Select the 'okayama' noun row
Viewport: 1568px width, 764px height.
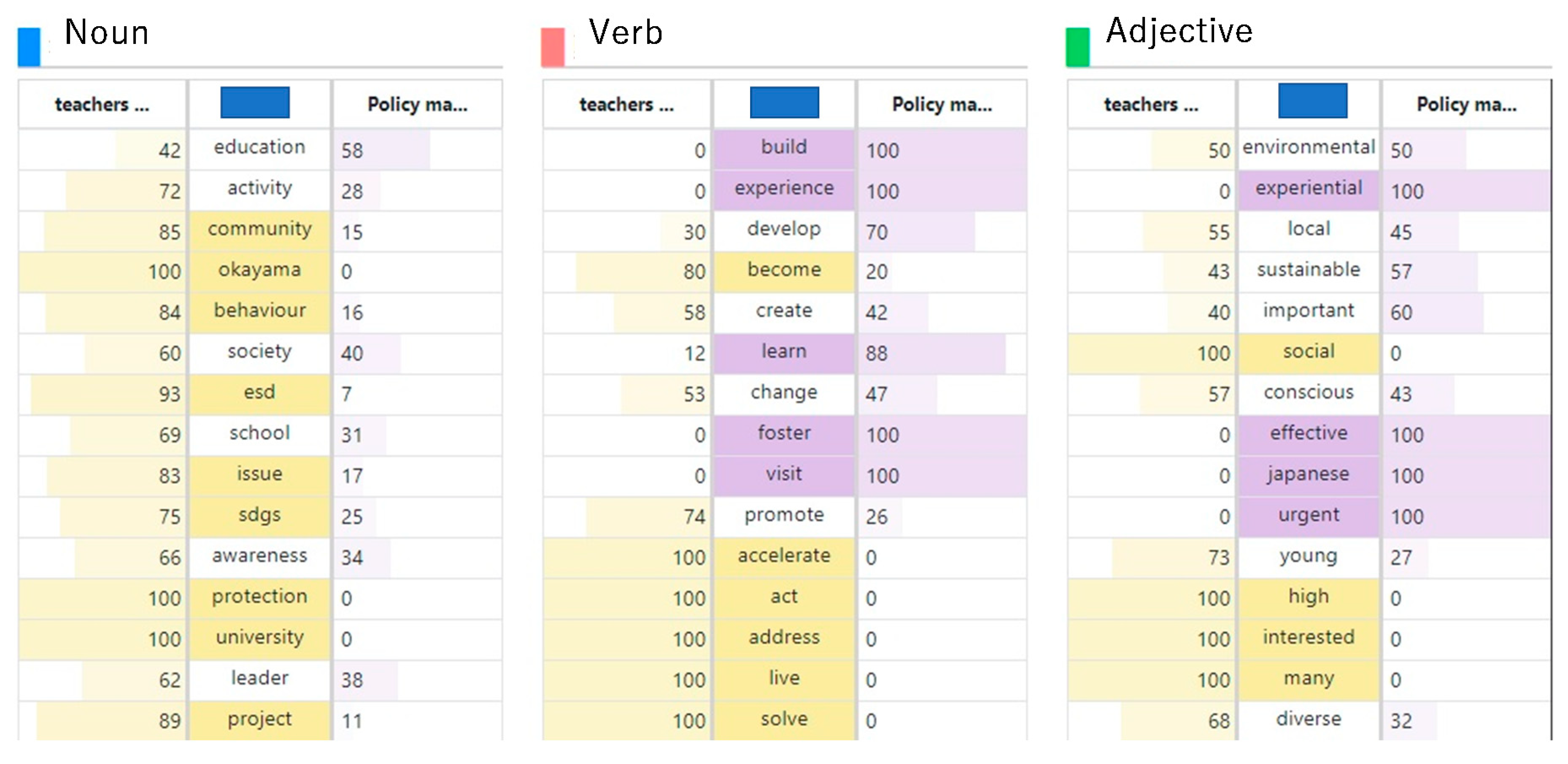click(x=259, y=270)
